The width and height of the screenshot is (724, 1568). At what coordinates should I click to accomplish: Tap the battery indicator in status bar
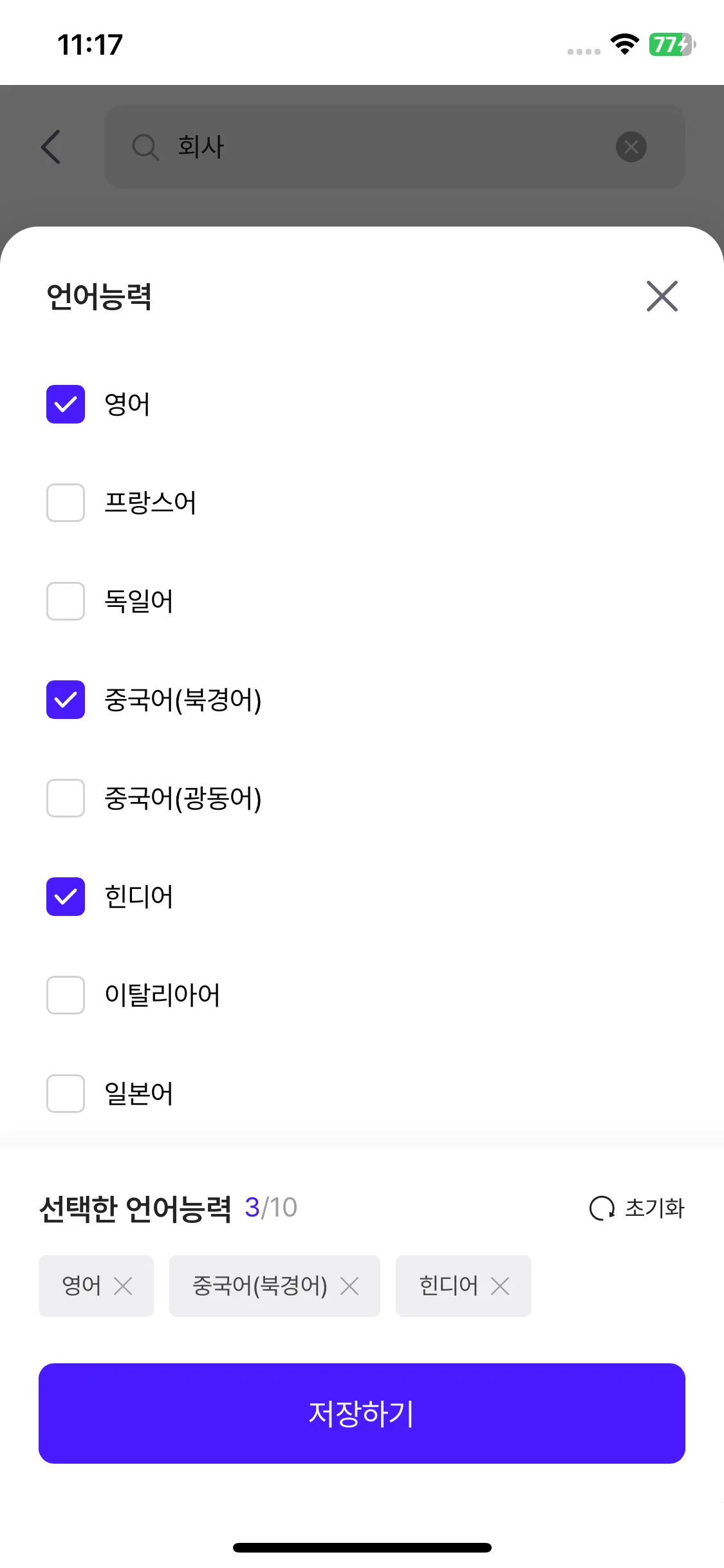[x=672, y=44]
